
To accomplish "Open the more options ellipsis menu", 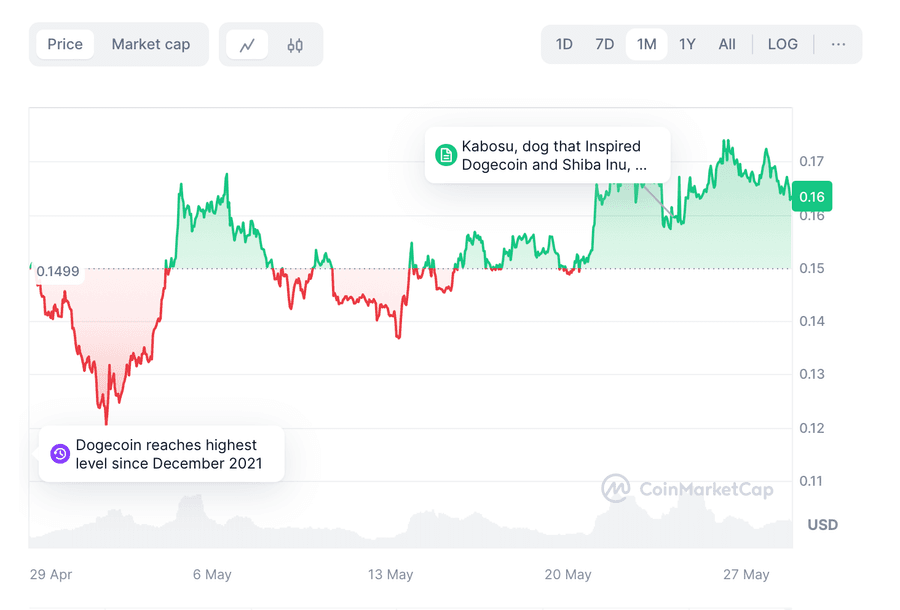I will point(838,44).
